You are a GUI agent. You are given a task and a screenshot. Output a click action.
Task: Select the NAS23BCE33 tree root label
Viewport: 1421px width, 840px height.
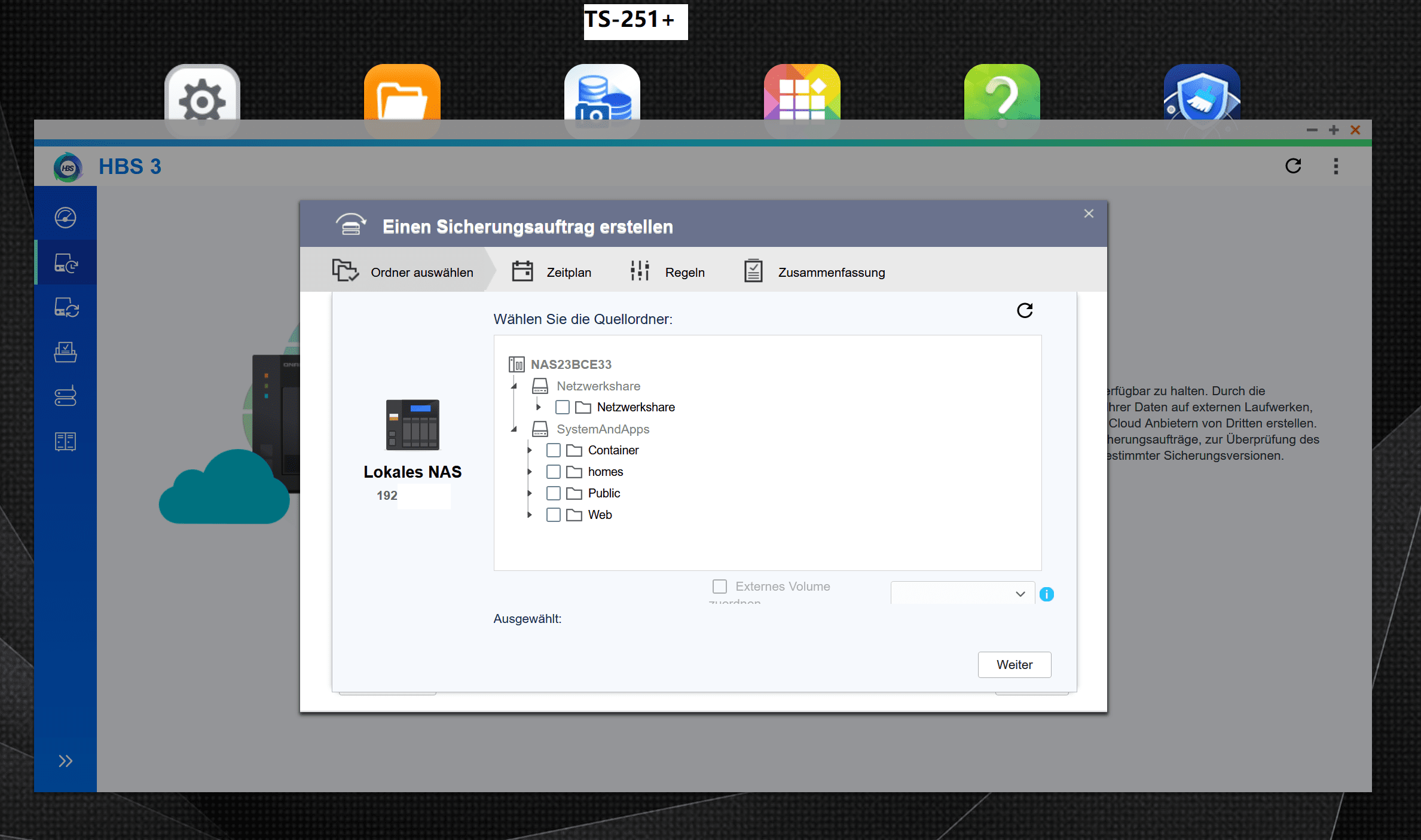(571, 364)
